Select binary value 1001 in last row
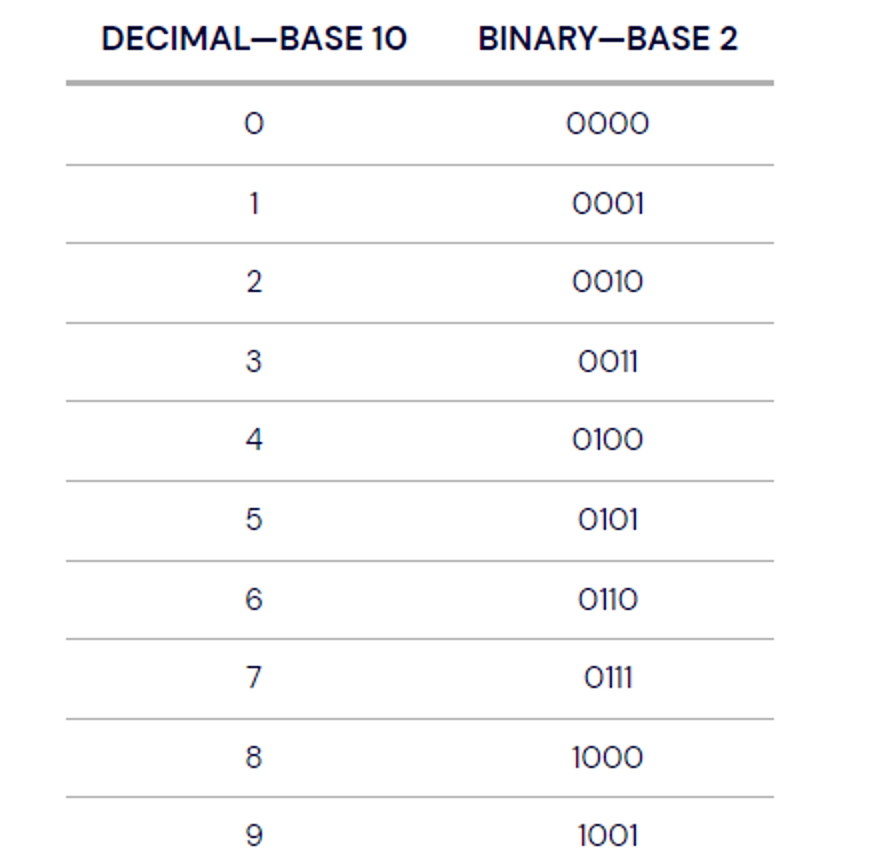The height and width of the screenshot is (868, 892). tap(608, 836)
